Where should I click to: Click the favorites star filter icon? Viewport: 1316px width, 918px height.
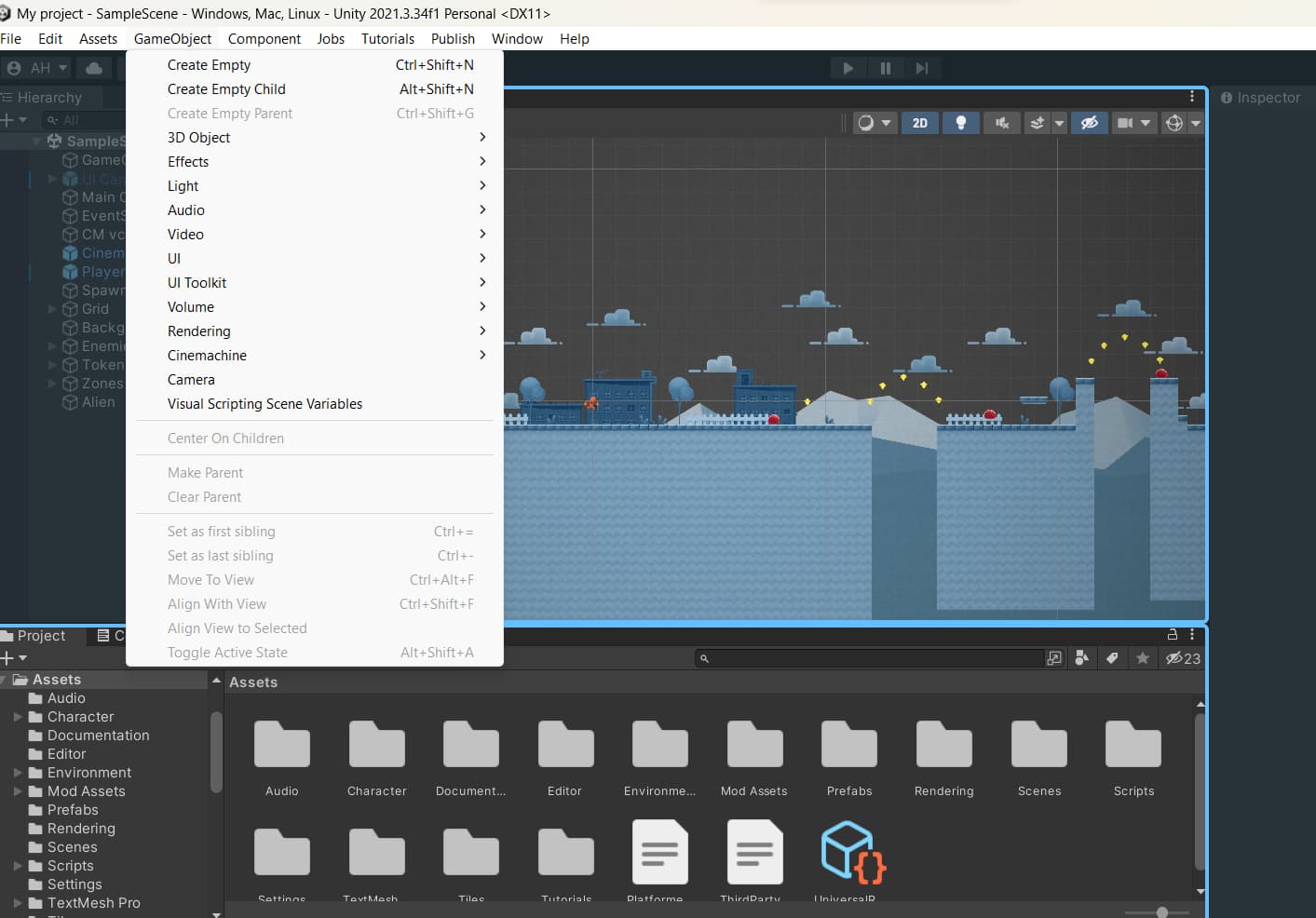tap(1143, 658)
